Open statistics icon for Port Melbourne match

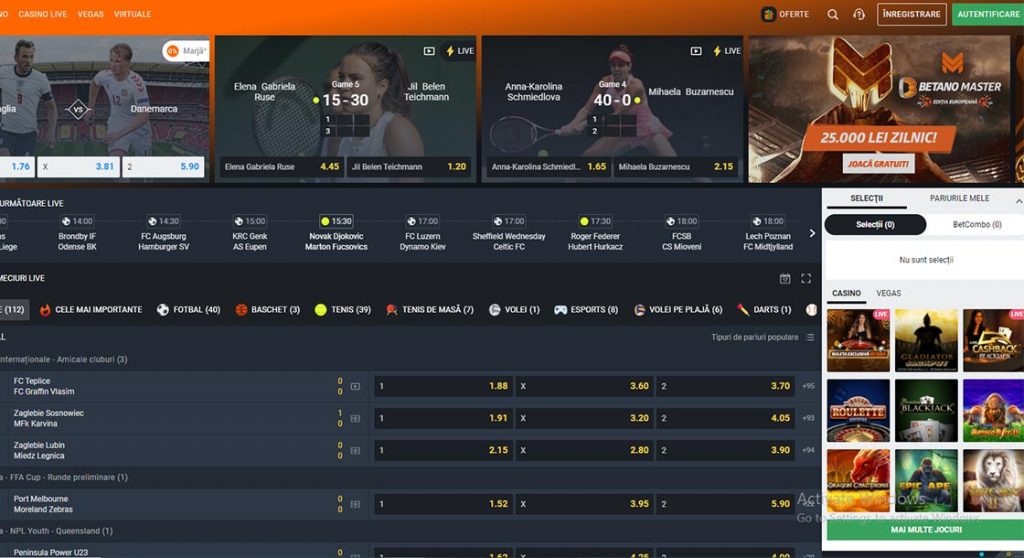(355, 504)
